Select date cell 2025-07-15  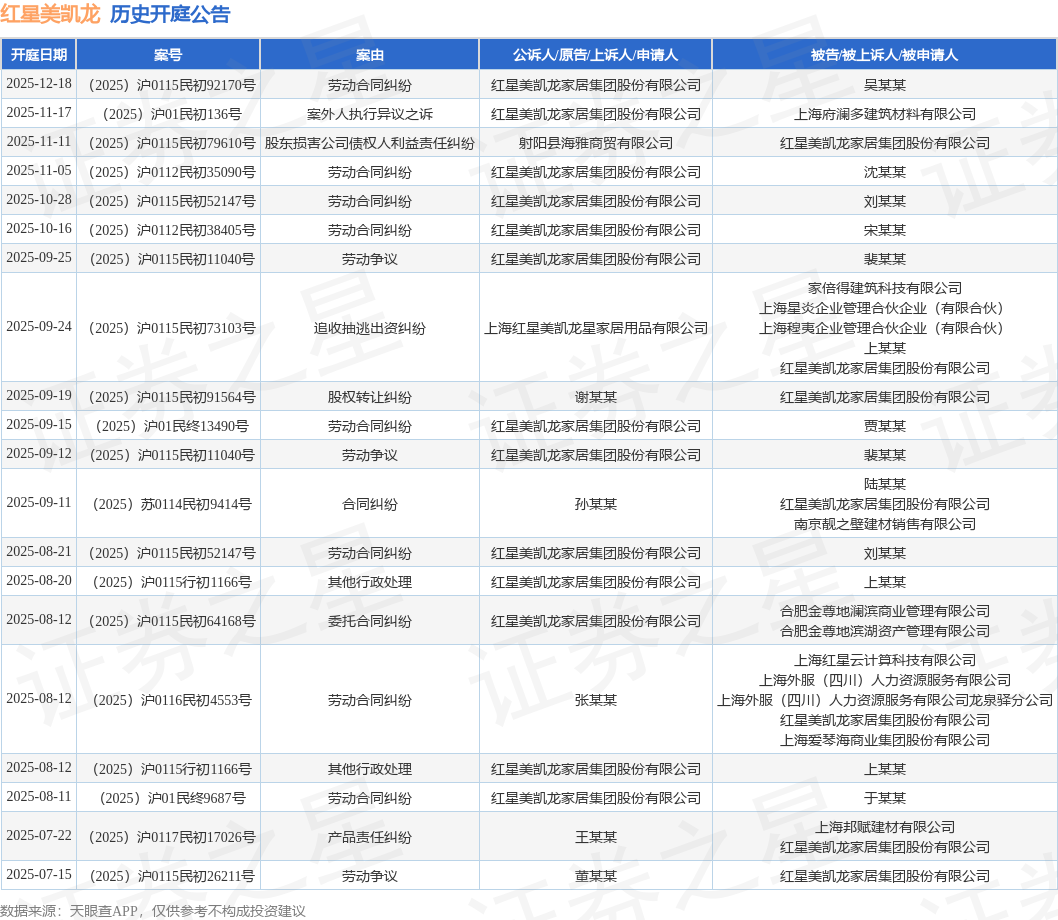[x=38, y=875]
